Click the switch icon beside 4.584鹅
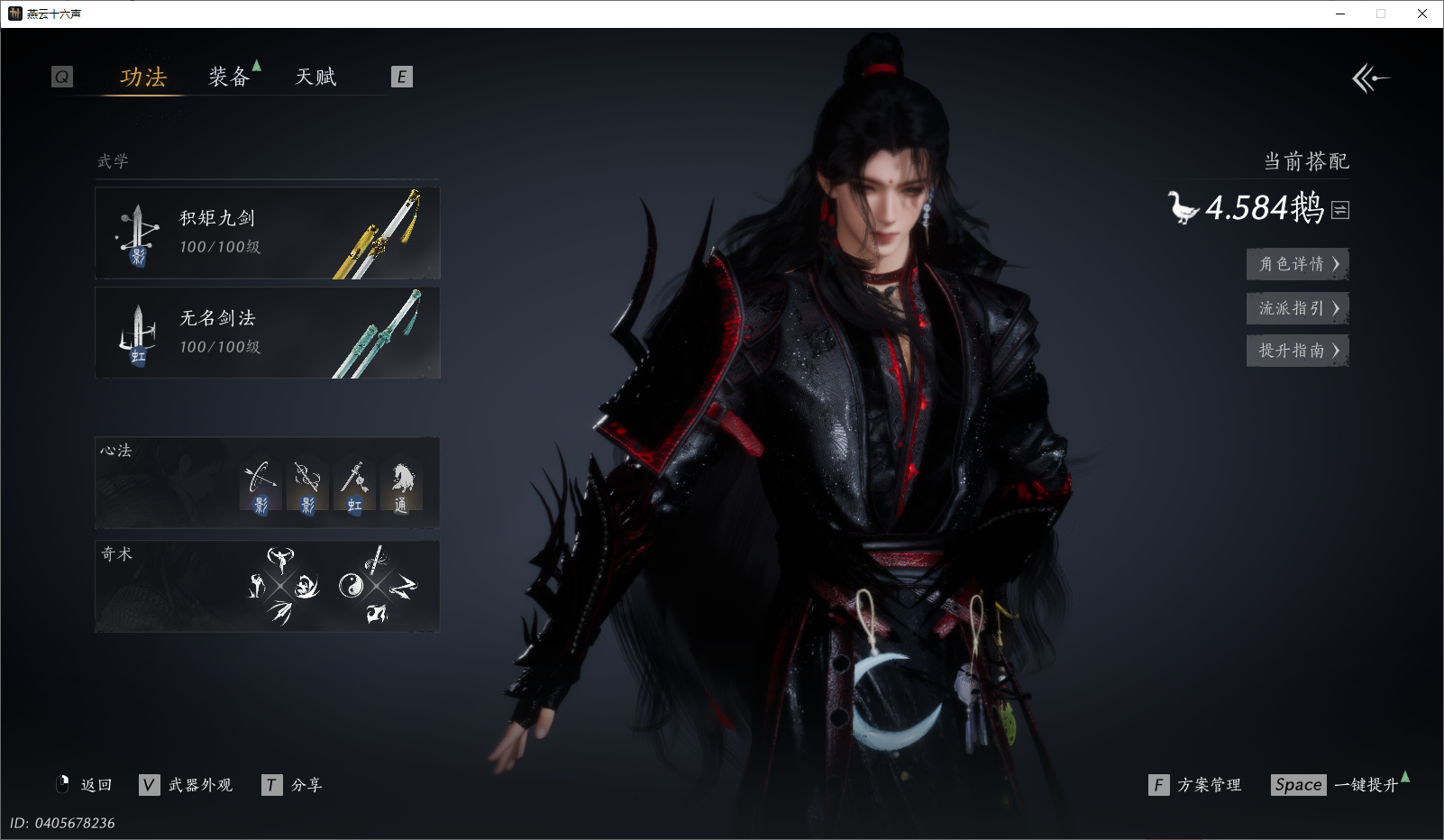 [1340, 210]
